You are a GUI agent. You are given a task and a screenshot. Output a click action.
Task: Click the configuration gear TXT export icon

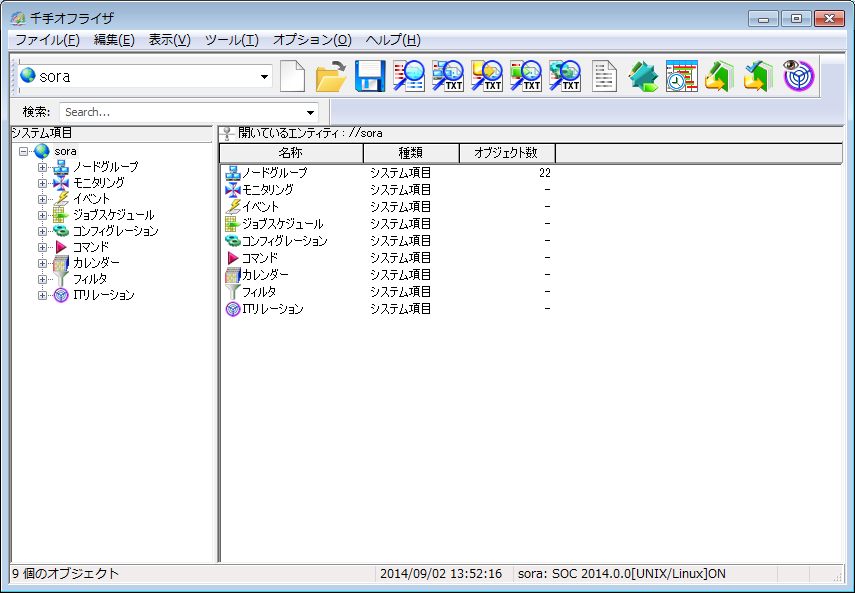click(x=564, y=76)
